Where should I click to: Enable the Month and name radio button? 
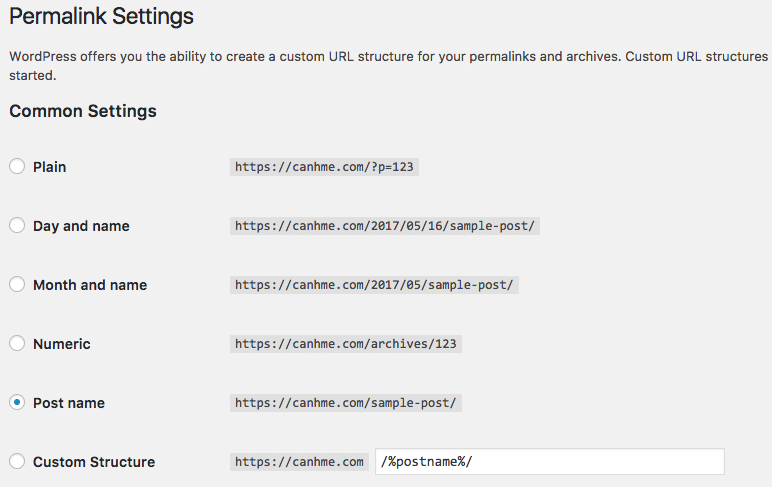[x=17, y=285]
